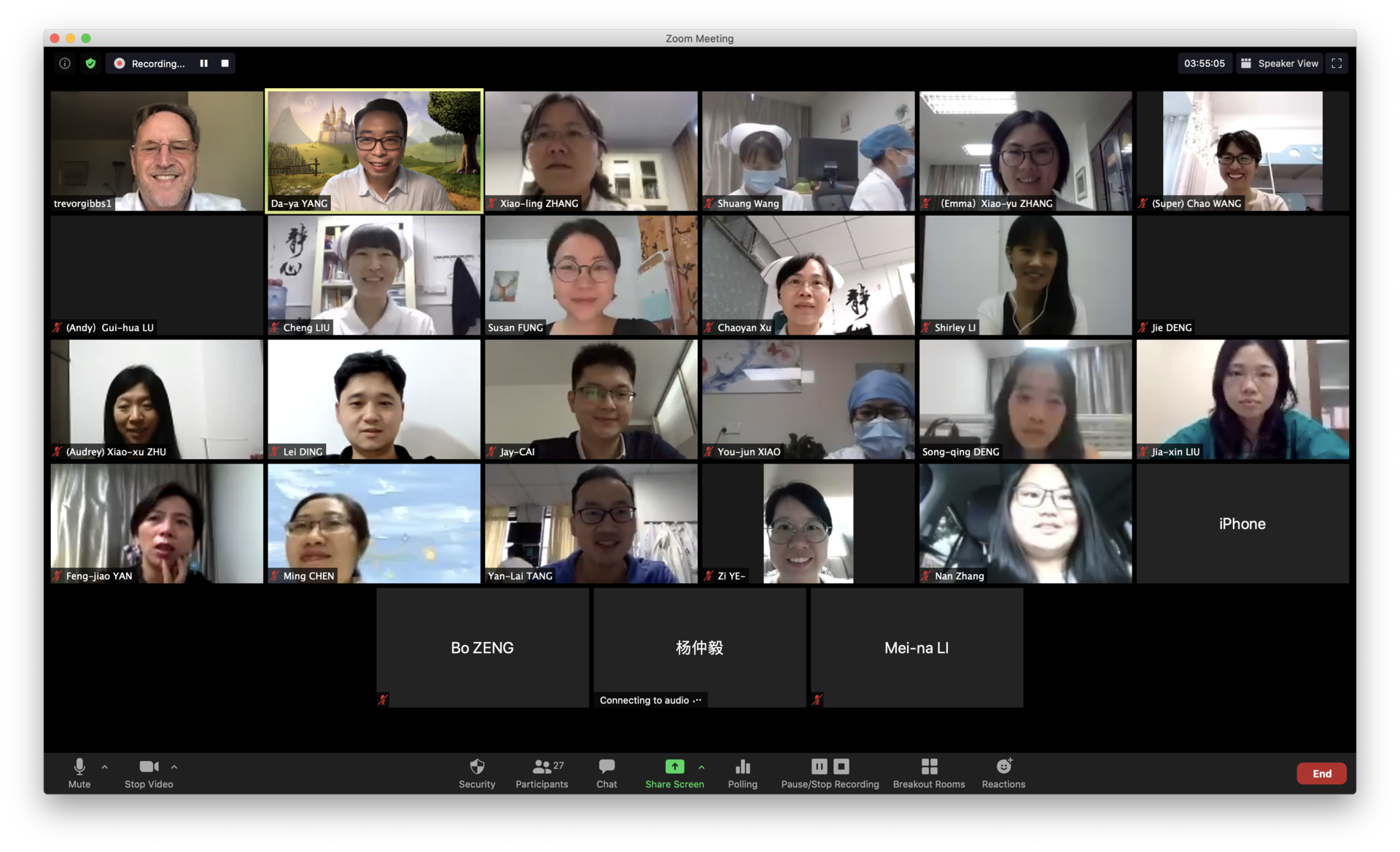Click the red Recording indicator label

click(x=158, y=63)
